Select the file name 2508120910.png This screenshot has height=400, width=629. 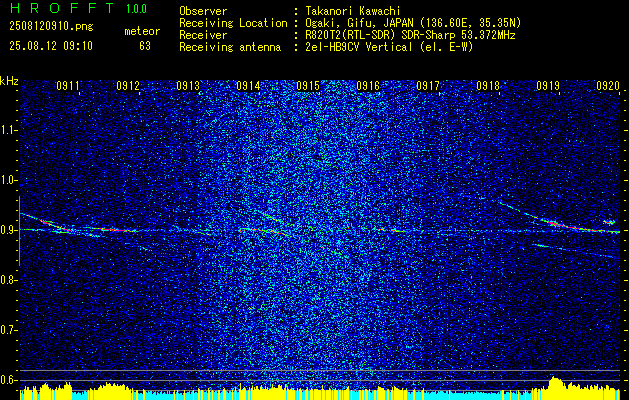(x=51, y=26)
